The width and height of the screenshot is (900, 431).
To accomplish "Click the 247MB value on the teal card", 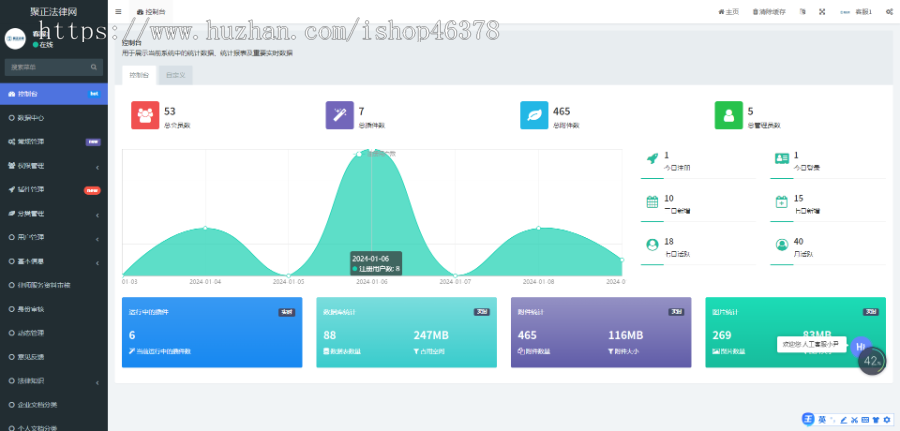I will tap(431, 336).
